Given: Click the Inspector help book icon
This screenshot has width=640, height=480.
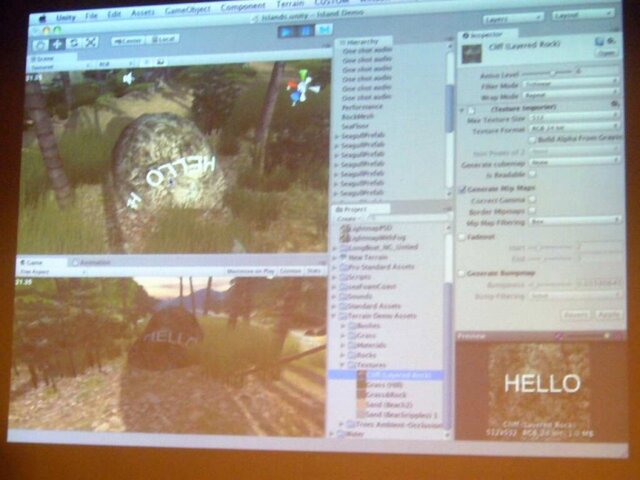Looking at the screenshot, I should click(x=599, y=41).
